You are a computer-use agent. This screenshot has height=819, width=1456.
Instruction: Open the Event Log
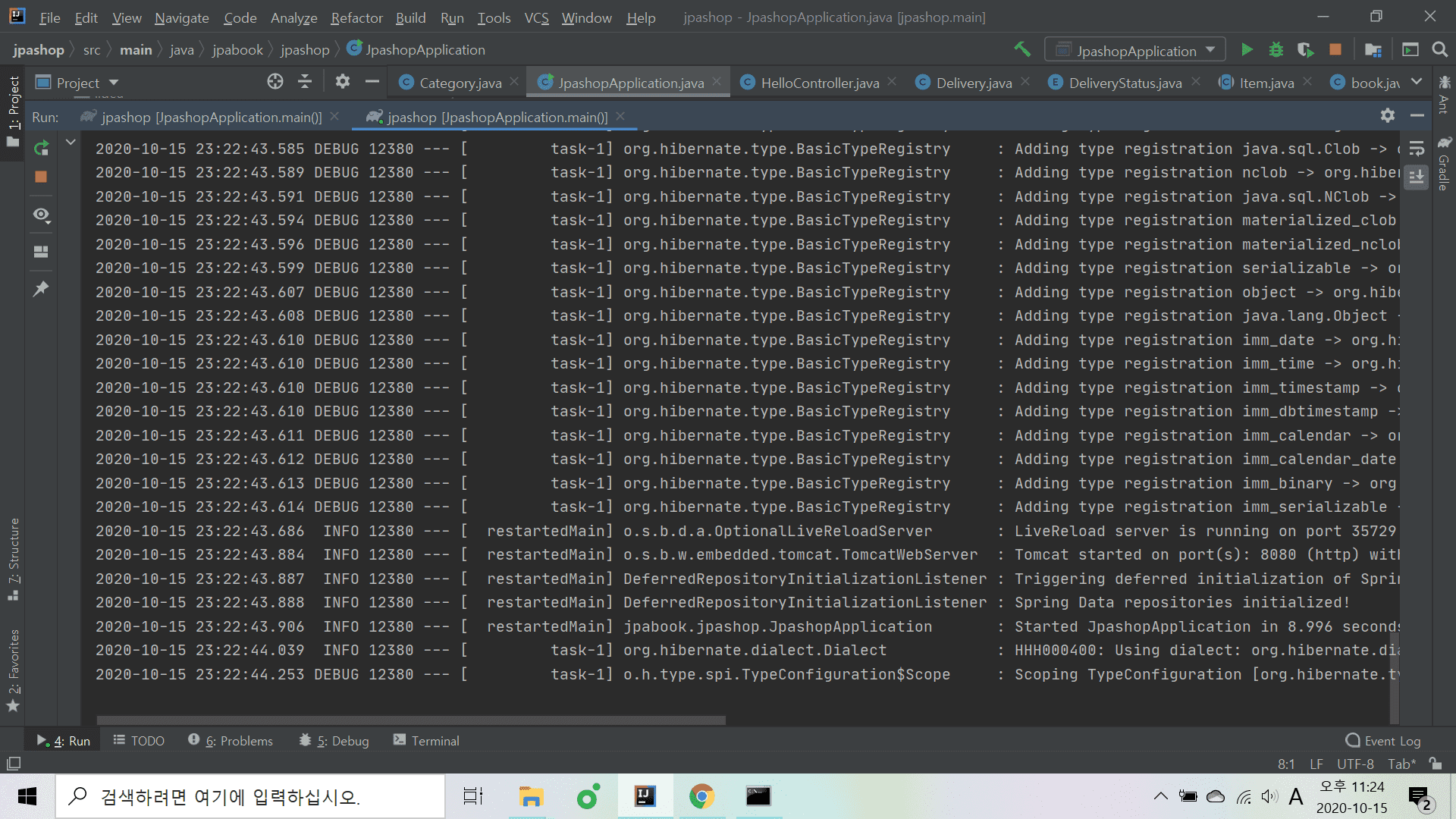point(1383,741)
